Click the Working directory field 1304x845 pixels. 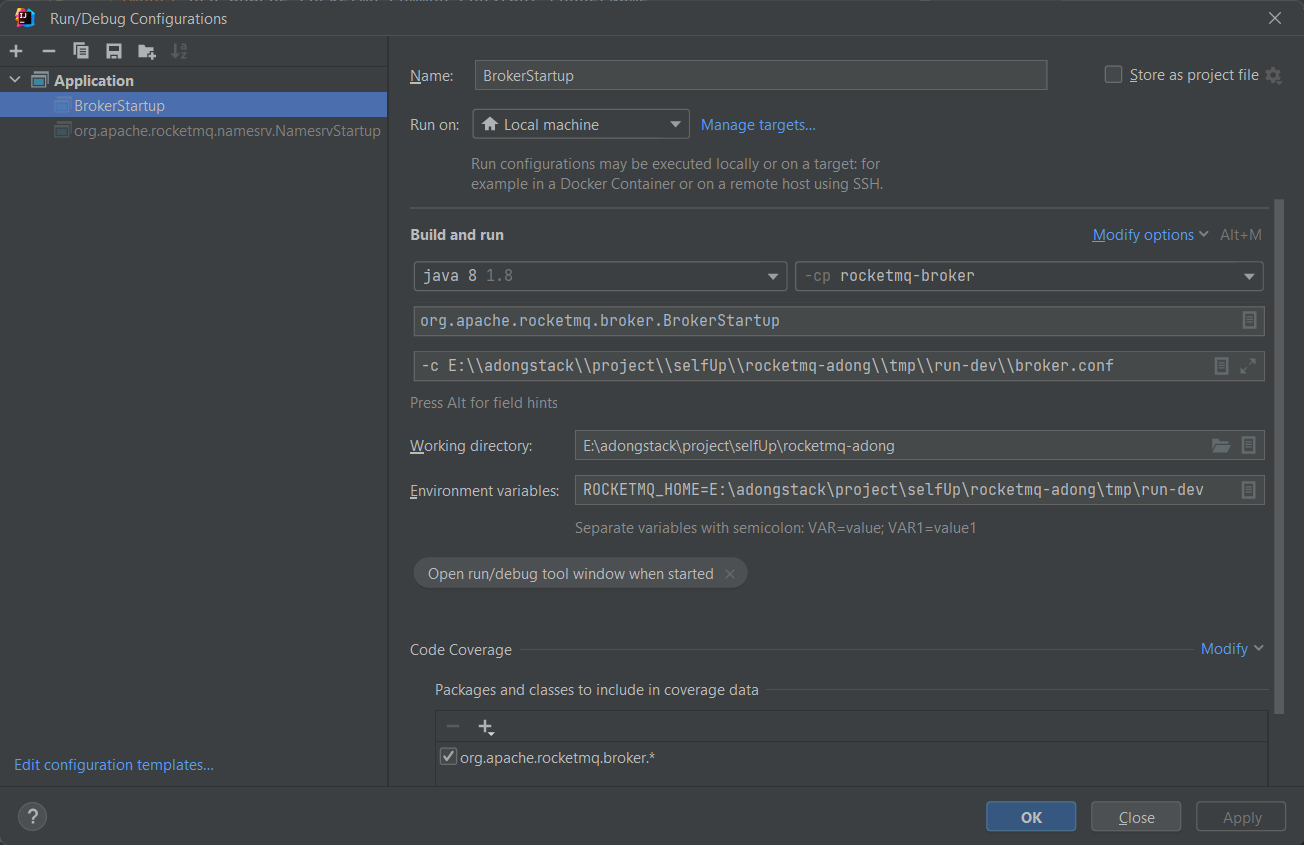point(920,445)
